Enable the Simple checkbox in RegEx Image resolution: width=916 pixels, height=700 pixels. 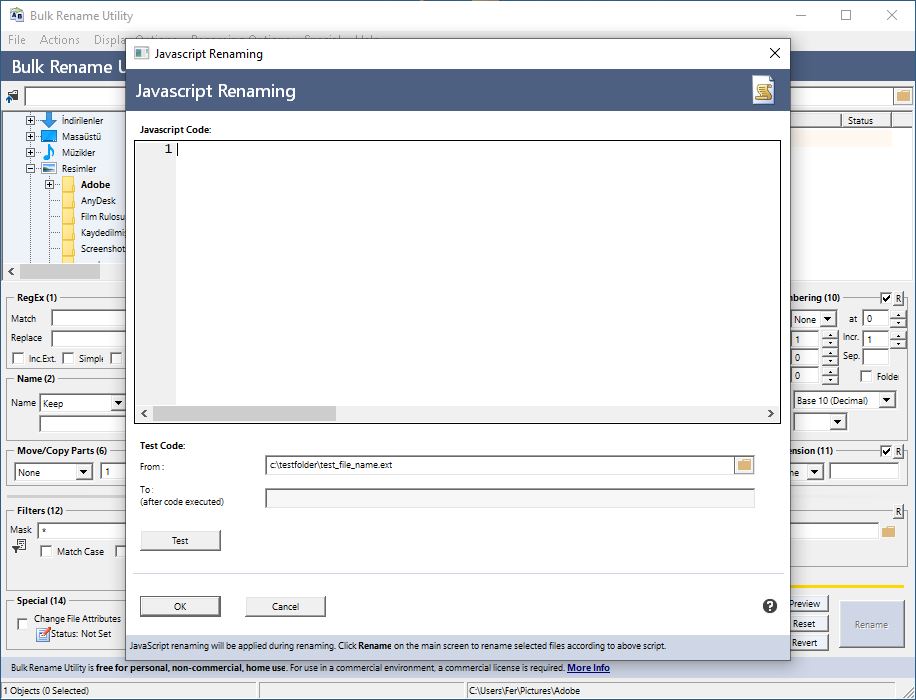point(68,358)
